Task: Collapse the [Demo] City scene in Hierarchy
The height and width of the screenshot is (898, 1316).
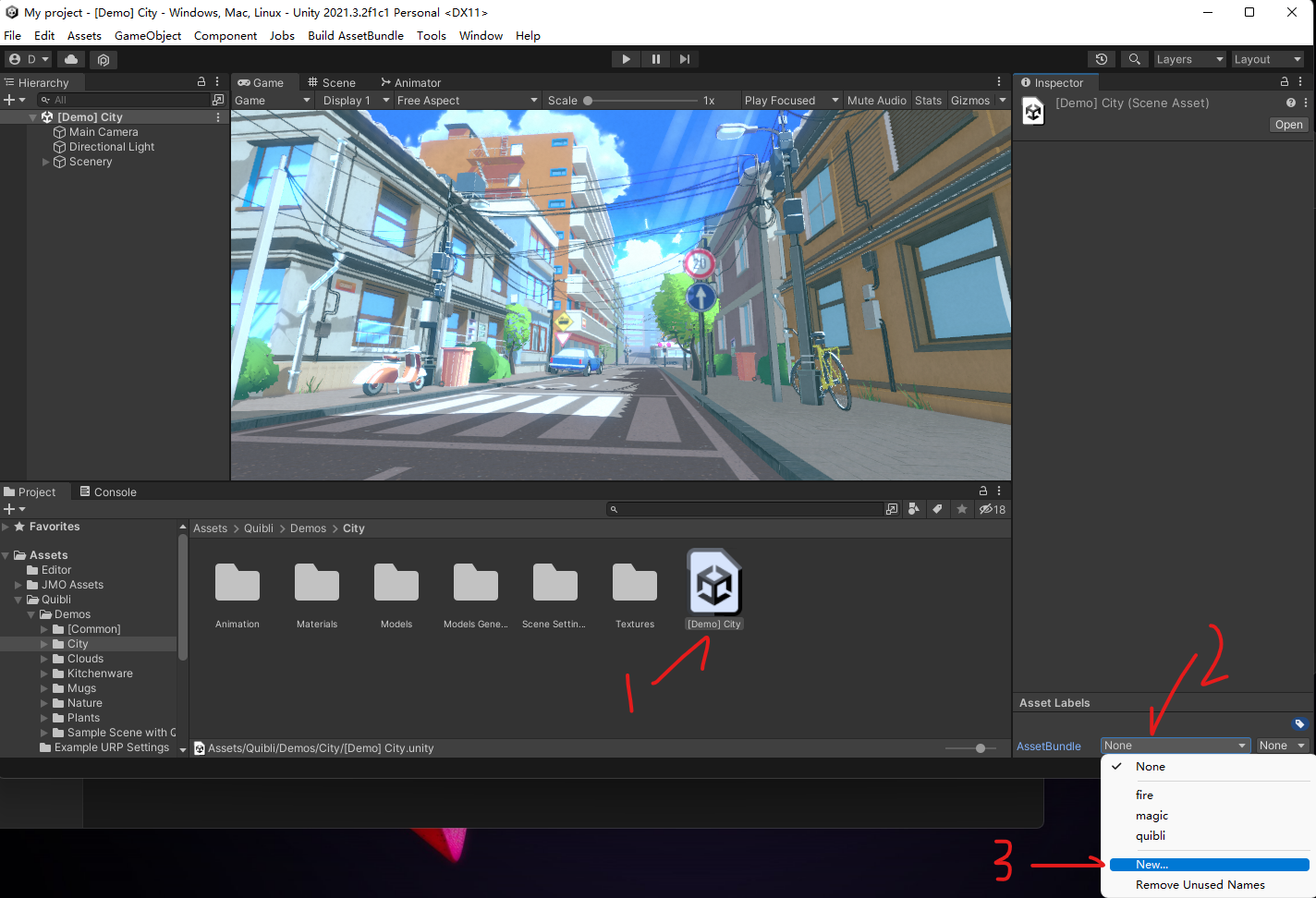Action: [33, 117]
